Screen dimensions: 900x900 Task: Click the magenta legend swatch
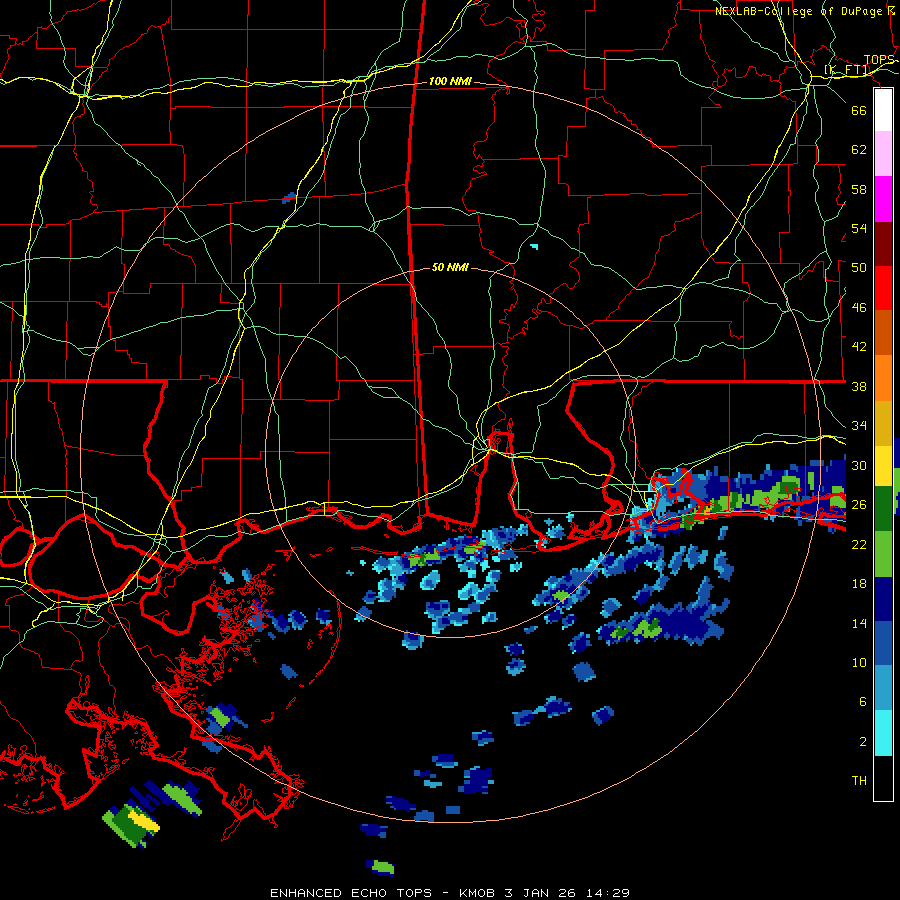[883, 199]
